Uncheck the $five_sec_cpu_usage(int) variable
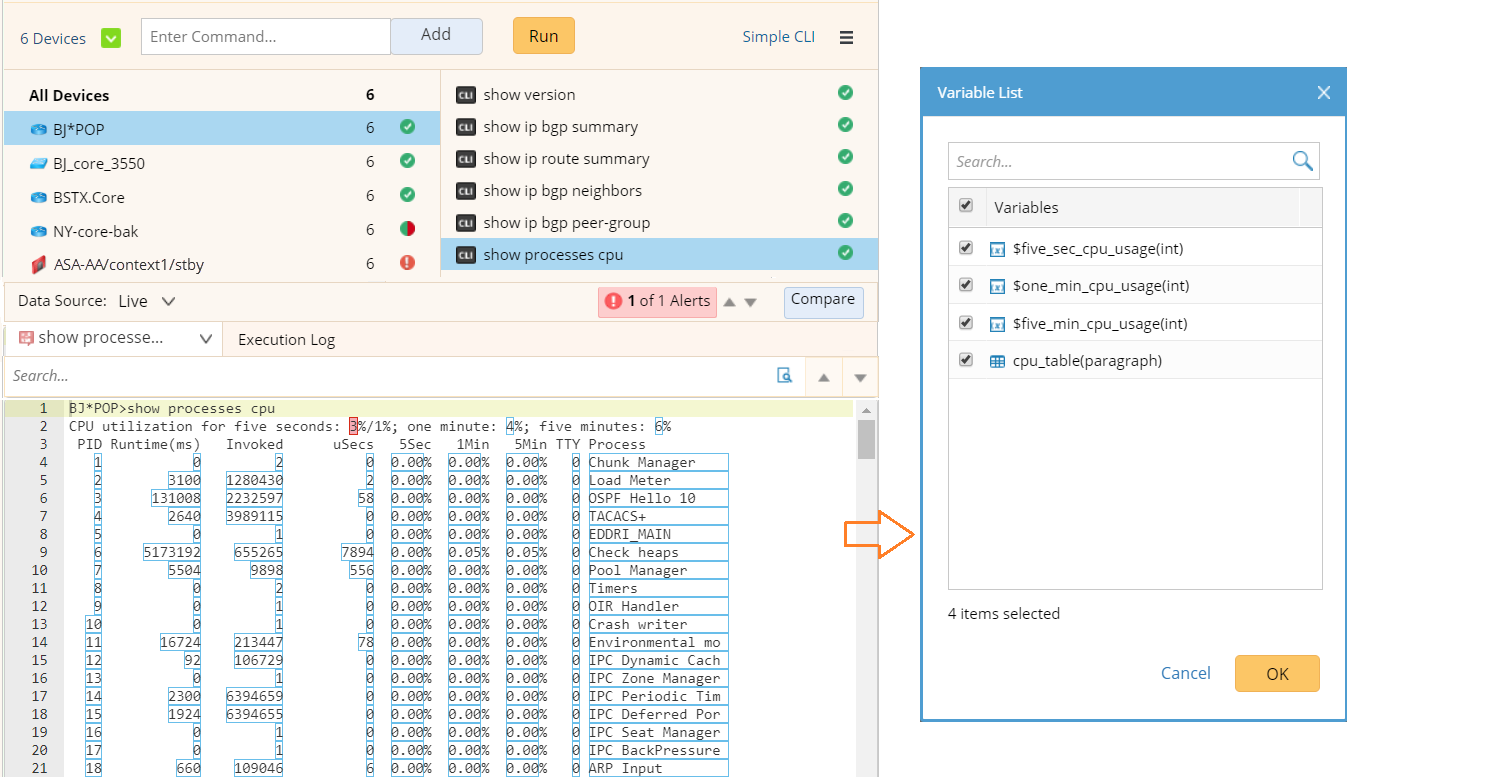Image resolution: width=1509 pixels, height=777 pixels. point(966,248)
